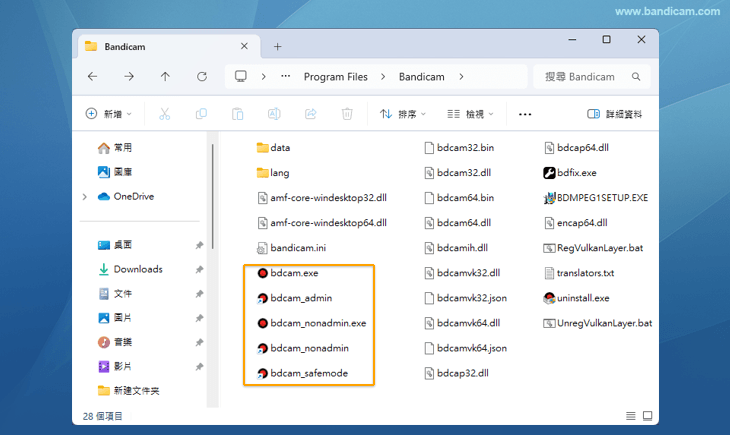
Task: Add a new Explorer tab
Action: 277,47
